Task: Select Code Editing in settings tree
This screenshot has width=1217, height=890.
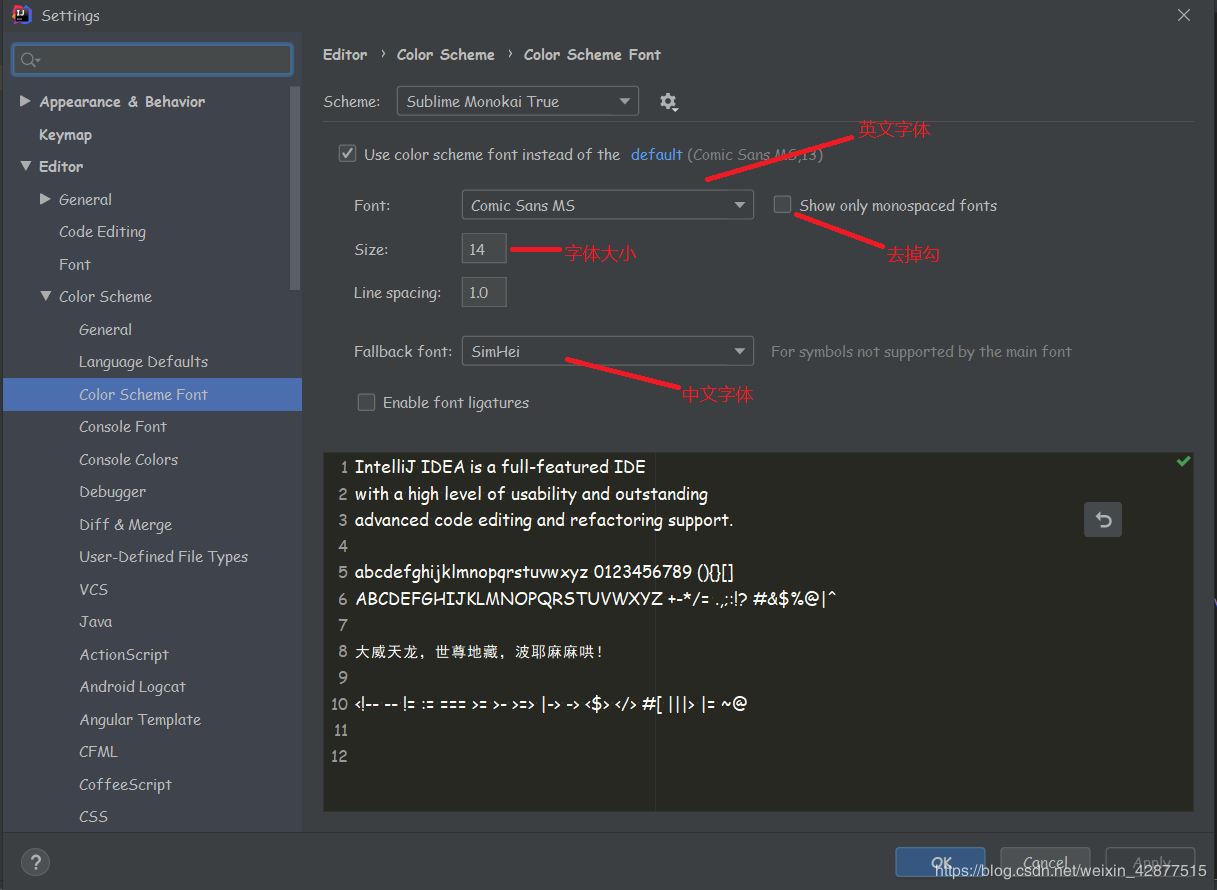Action: click(x=102, y=231)
